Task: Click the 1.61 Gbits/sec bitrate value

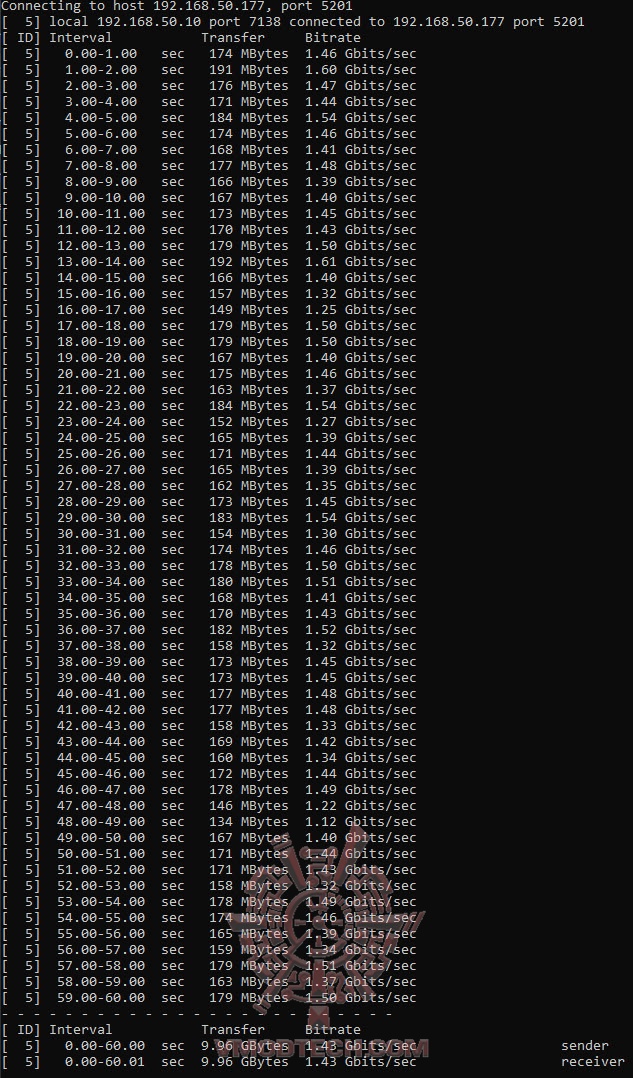Action: click(x=361, y=261)
